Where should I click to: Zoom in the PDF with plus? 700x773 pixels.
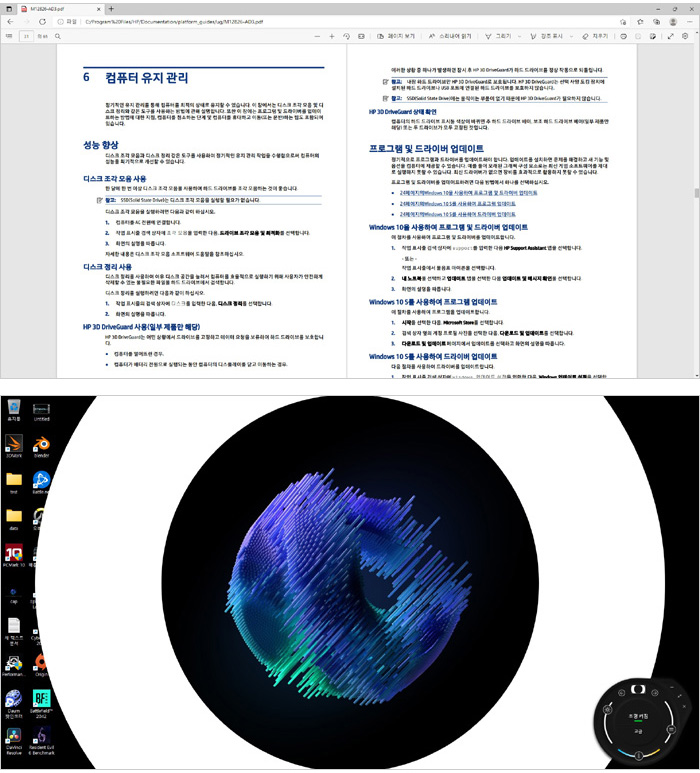(332, 36)
